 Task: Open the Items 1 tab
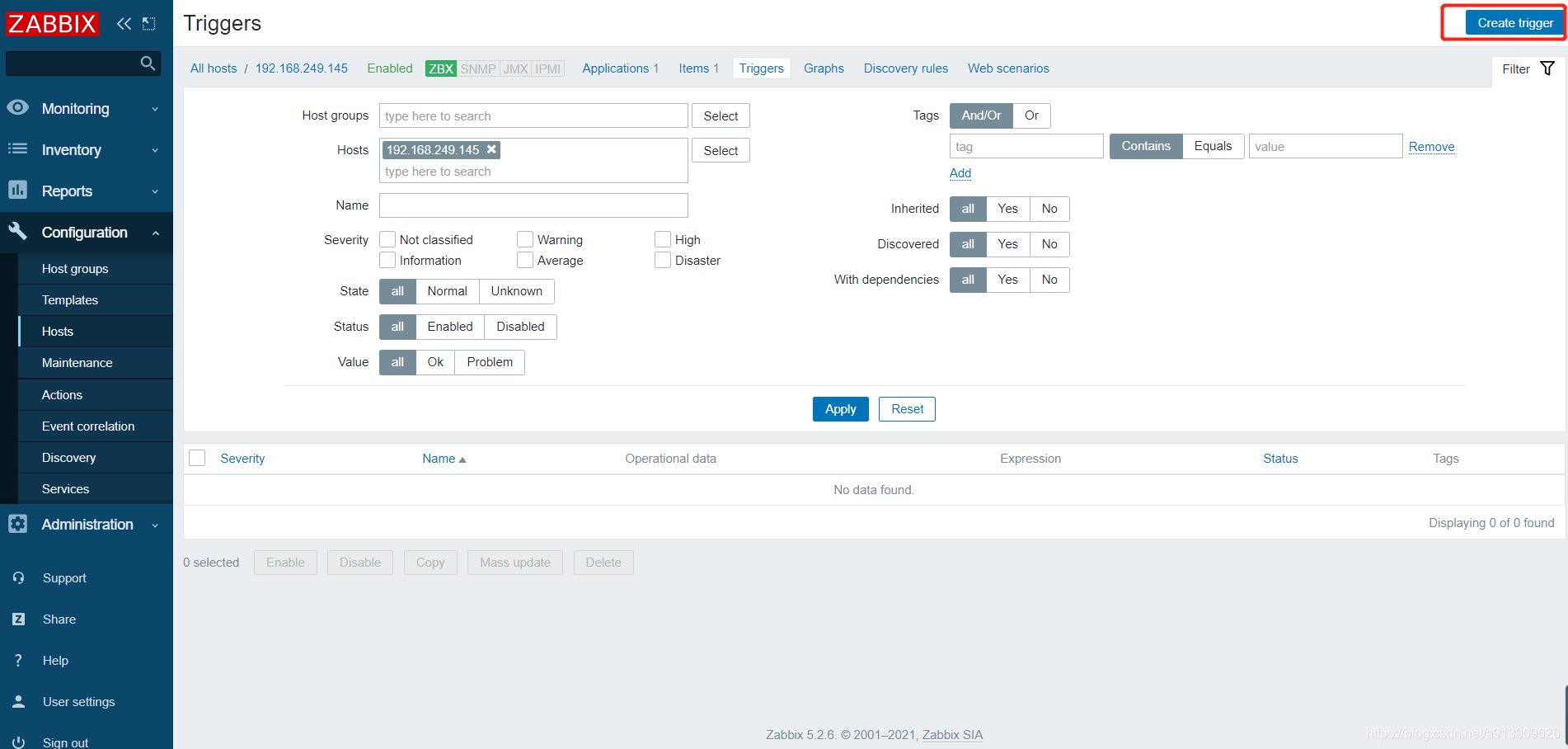pos(698,68)
